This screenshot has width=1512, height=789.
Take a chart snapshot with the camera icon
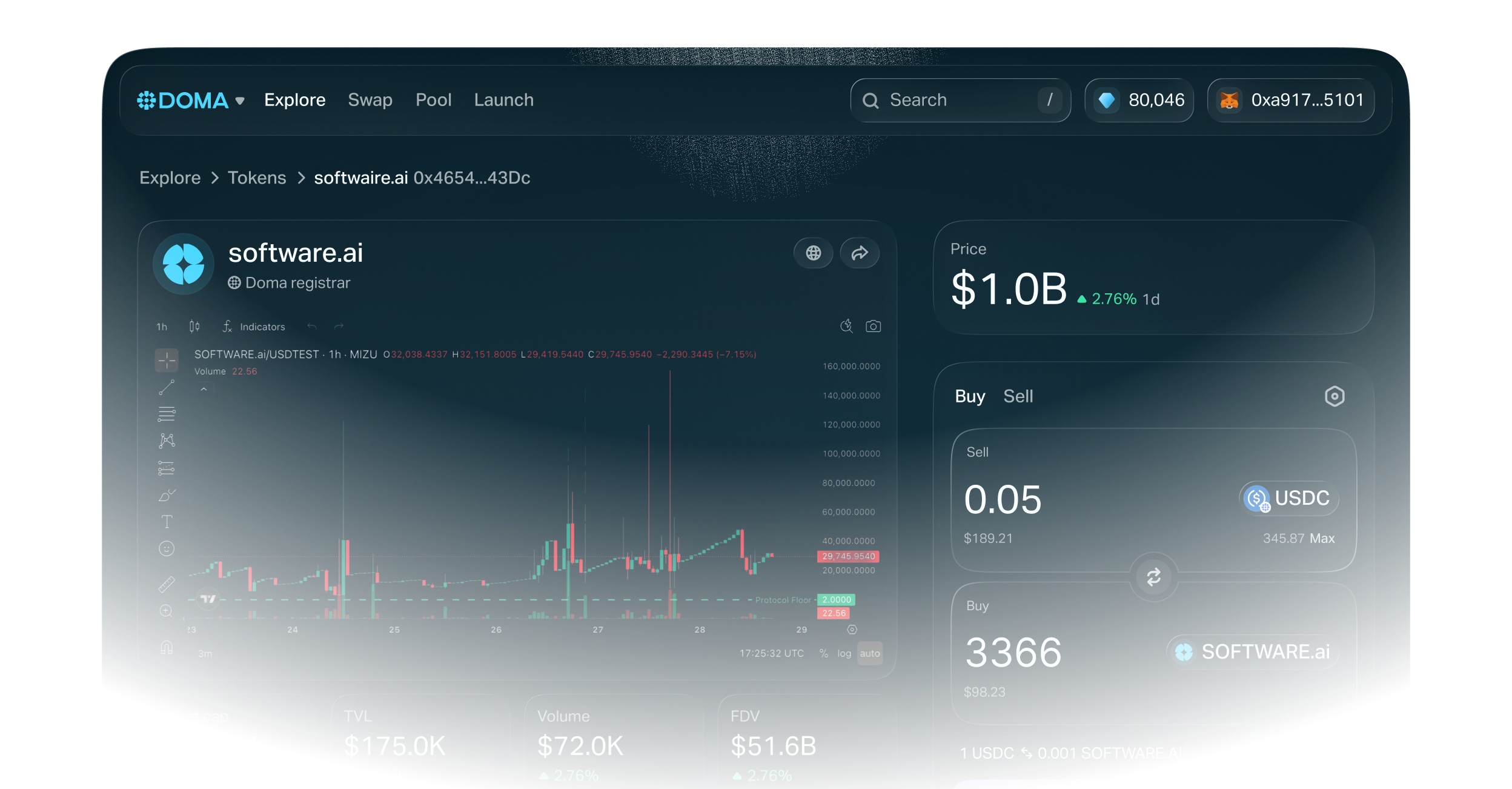coord(872,326)
